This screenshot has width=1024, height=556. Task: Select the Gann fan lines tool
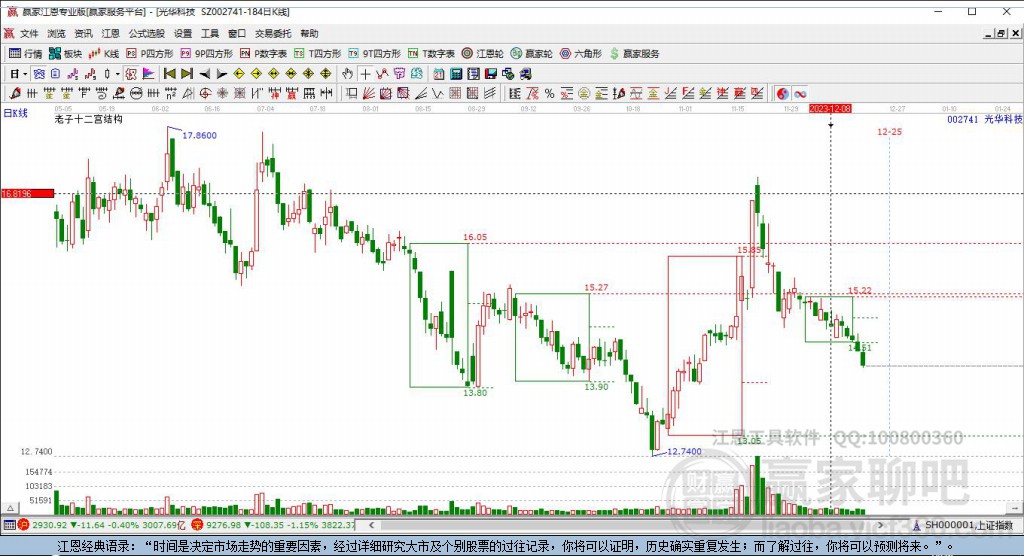[368, 93]
